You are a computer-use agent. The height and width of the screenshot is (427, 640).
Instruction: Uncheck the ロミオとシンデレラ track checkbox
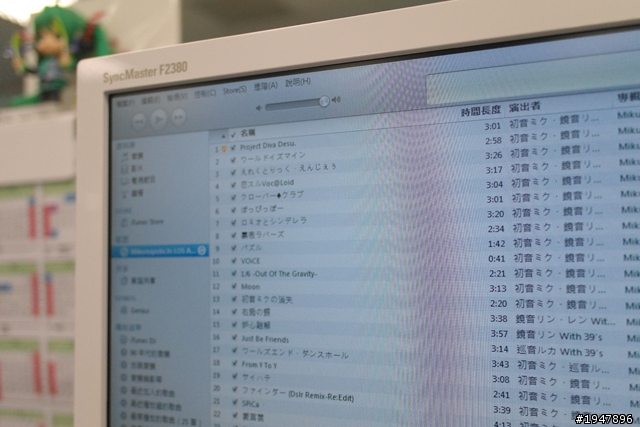coord(233,223)
